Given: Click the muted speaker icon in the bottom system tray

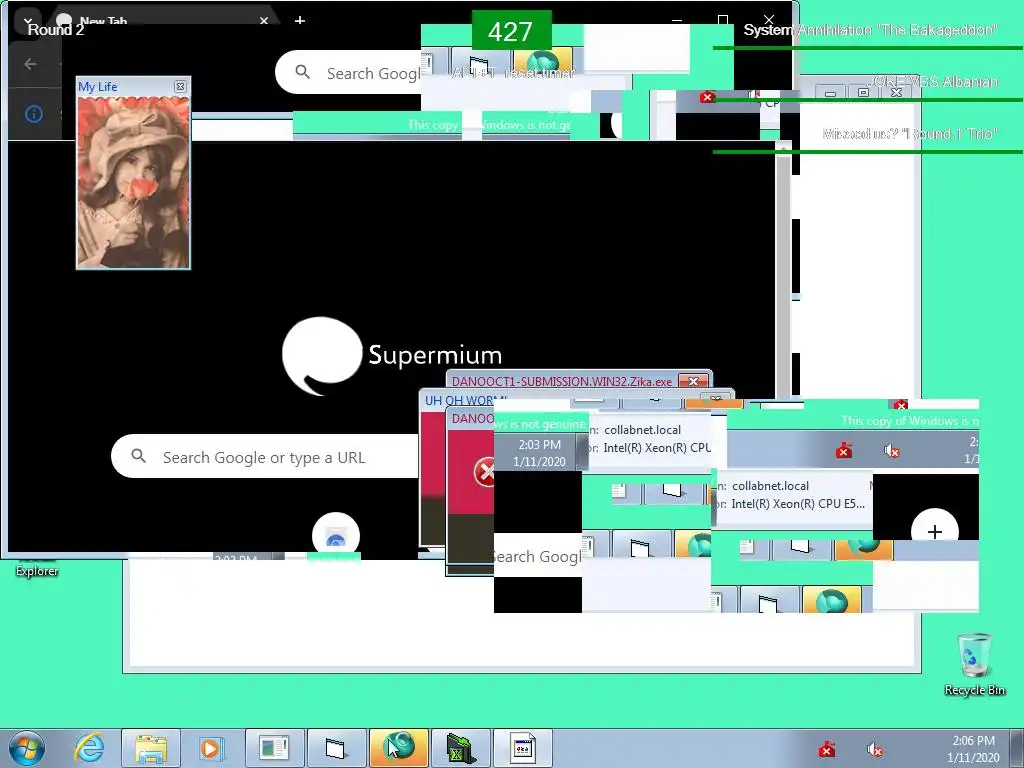Looking at the screenshot, I should [x=874, y=749].
